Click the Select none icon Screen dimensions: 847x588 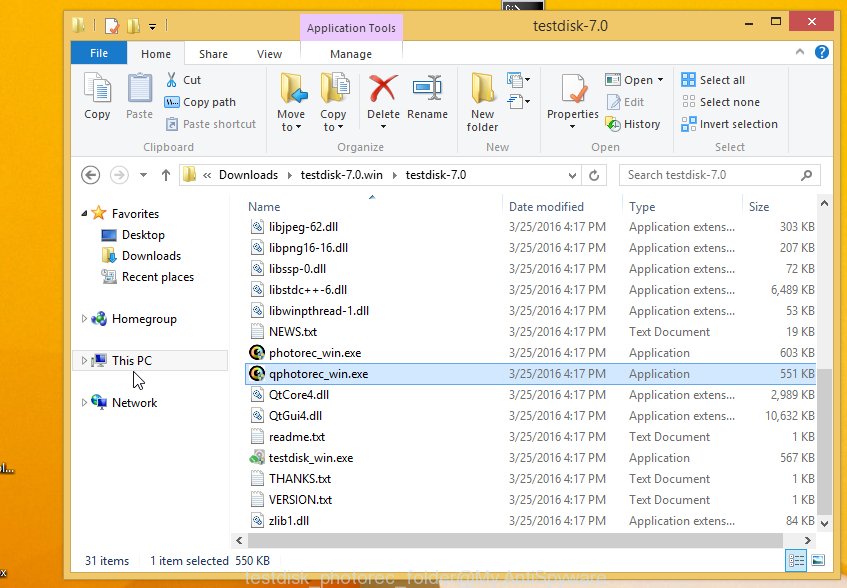(688, 102)
